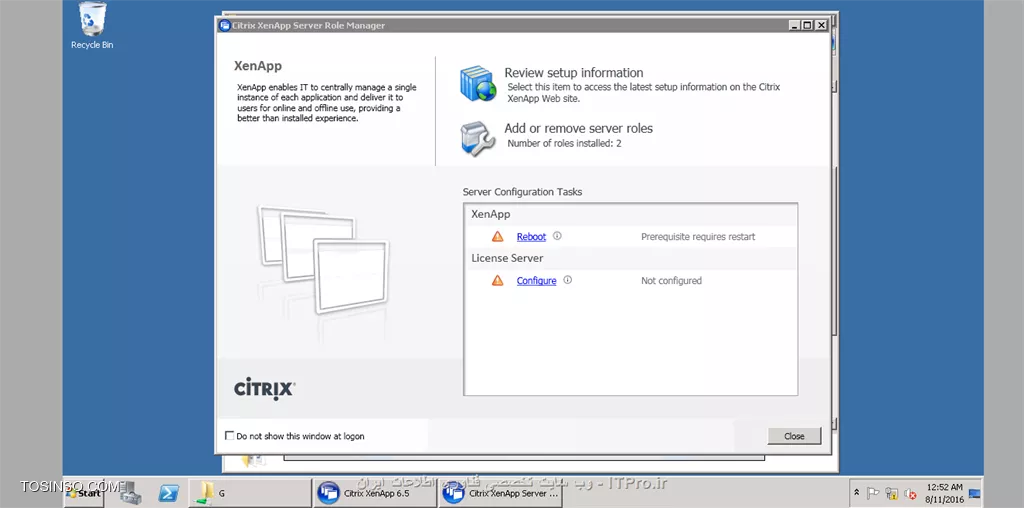The image size is (1024, 508).
Task: Show hidden tray icons arrow
Action: point(857,493)
